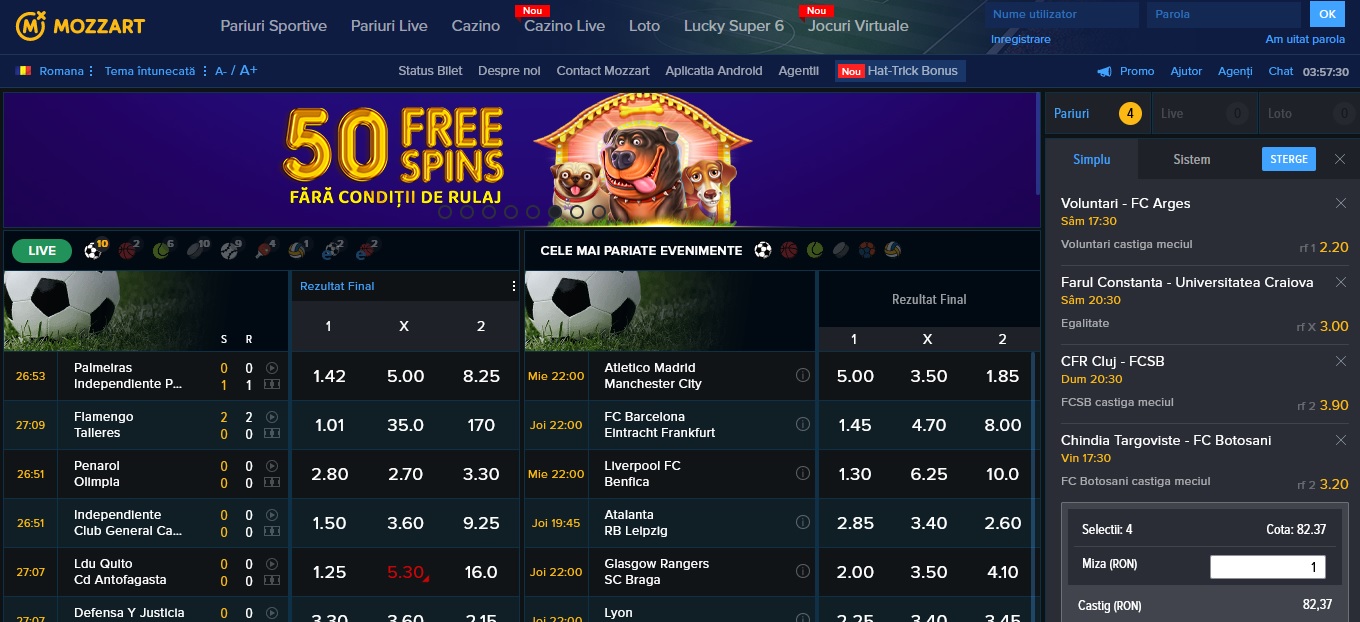Image resolution: width=1360 pixels, height=622 pixels.
Task: Filter most-bet events by basketball icon
Action: coord(789,250)
